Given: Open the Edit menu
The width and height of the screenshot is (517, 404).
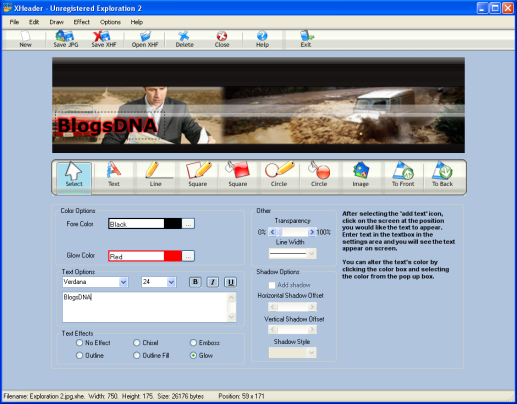Looking at the screenshot, I should pyautogui.click(x=34, y=22).
